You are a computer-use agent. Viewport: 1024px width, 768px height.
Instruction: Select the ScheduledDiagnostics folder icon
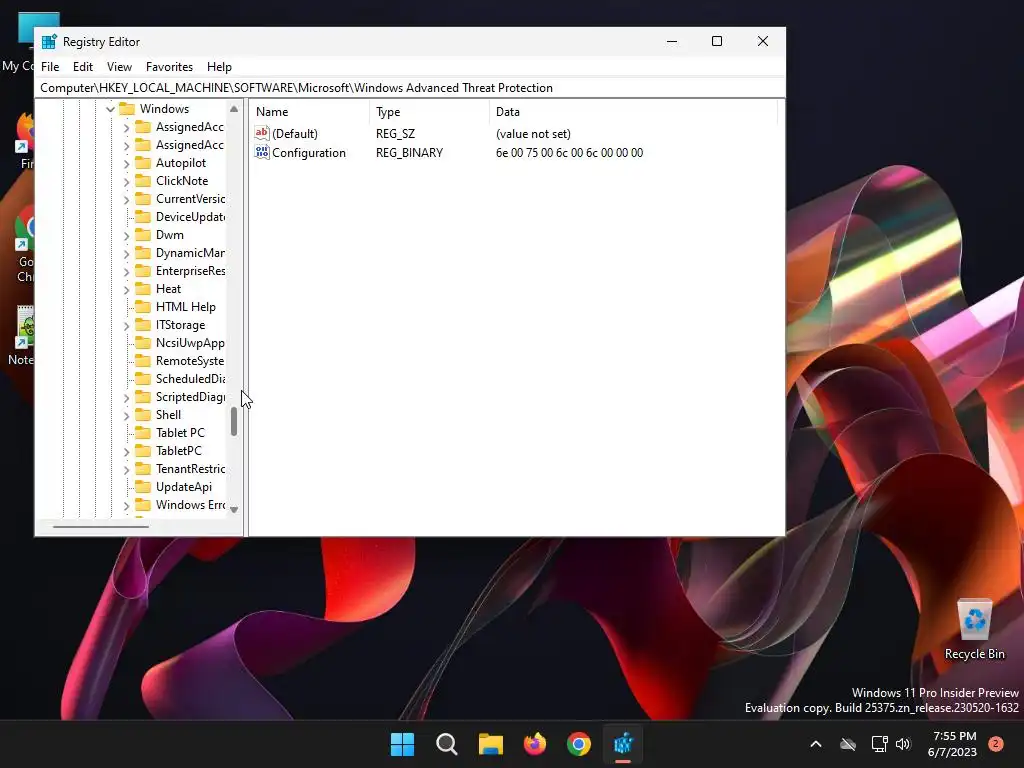tap(142, 378)
